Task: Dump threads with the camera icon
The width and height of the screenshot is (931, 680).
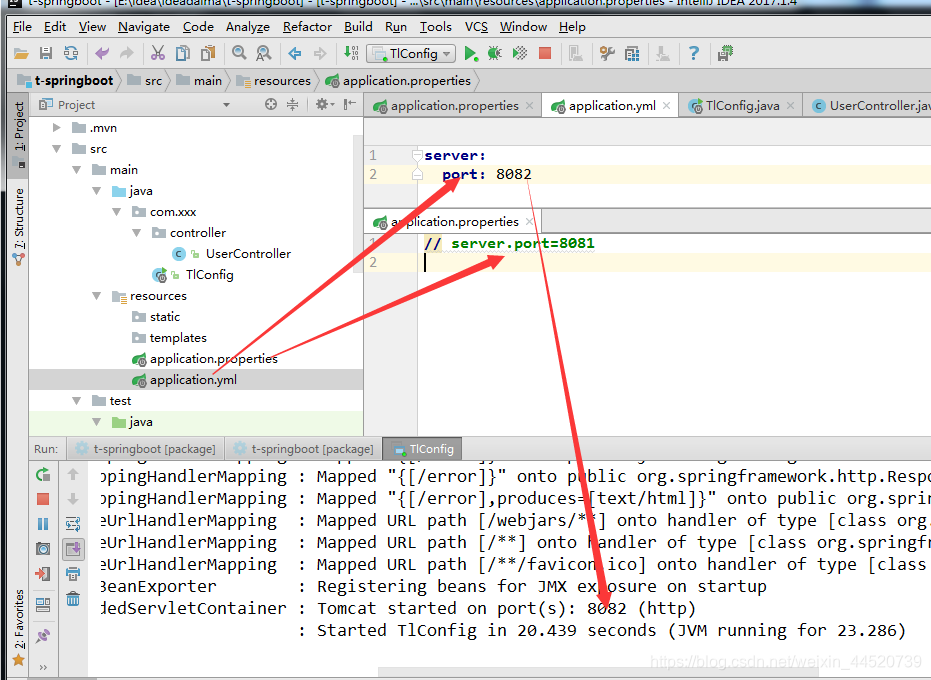Action: point(43,549)
